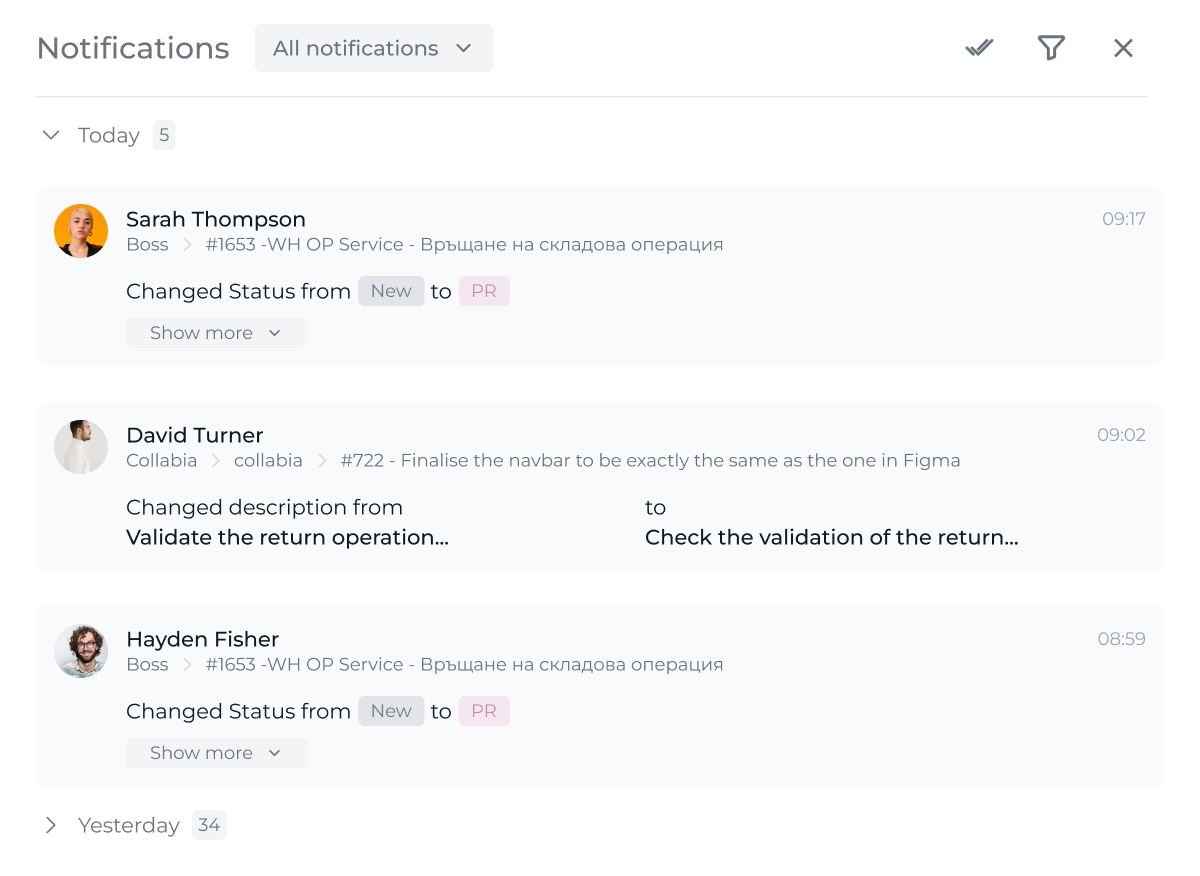Click the count badge next to Yesterday
1200x876 pixels.
pos(209,825)
